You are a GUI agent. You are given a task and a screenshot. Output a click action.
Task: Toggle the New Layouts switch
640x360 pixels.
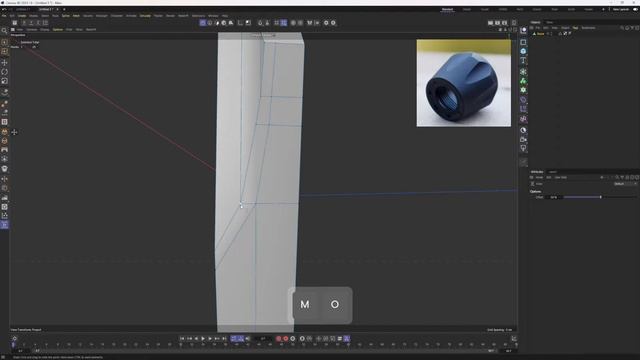pyautogui.click(x=636, y=9)
